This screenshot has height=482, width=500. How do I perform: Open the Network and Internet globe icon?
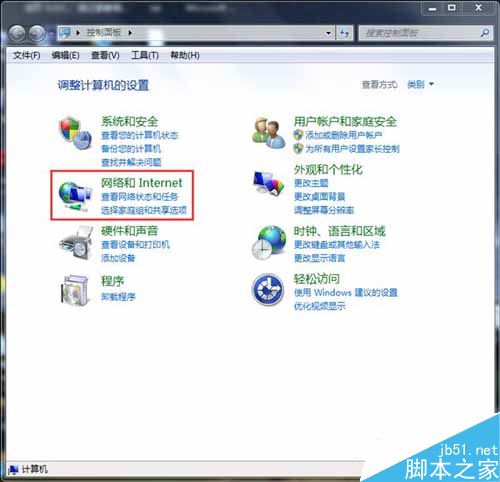75,196
